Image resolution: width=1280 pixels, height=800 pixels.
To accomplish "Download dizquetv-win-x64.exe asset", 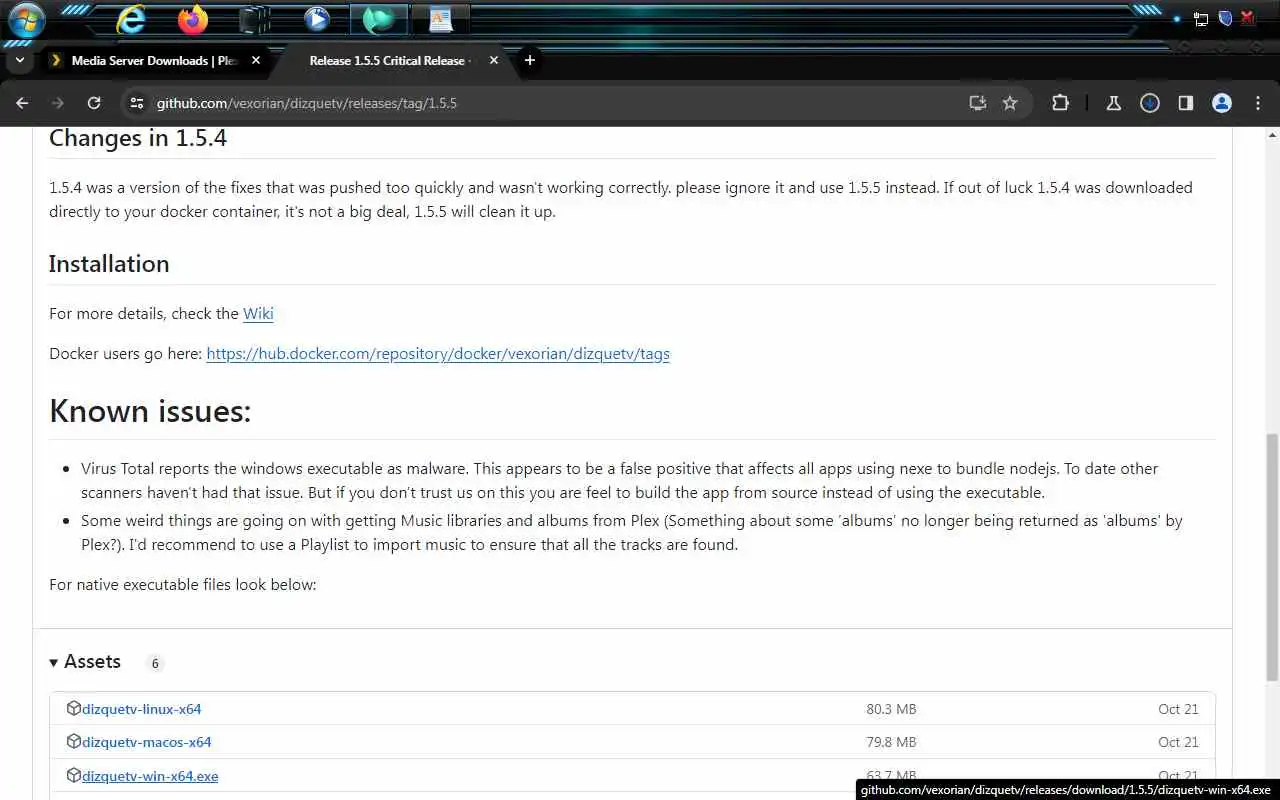I will pyautogui.click(x=150, y=776).
